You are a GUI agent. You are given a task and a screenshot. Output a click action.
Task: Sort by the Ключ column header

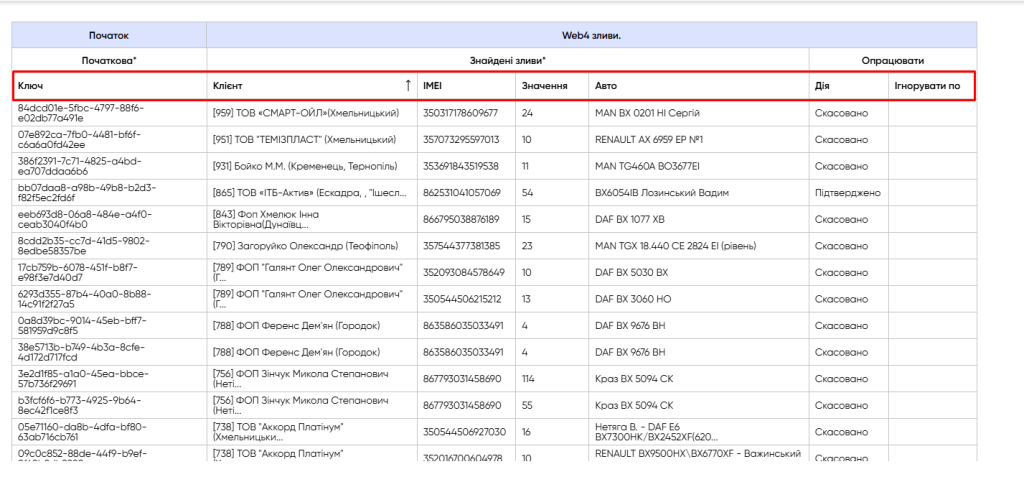pyautogui.click(x=31, y=86)
